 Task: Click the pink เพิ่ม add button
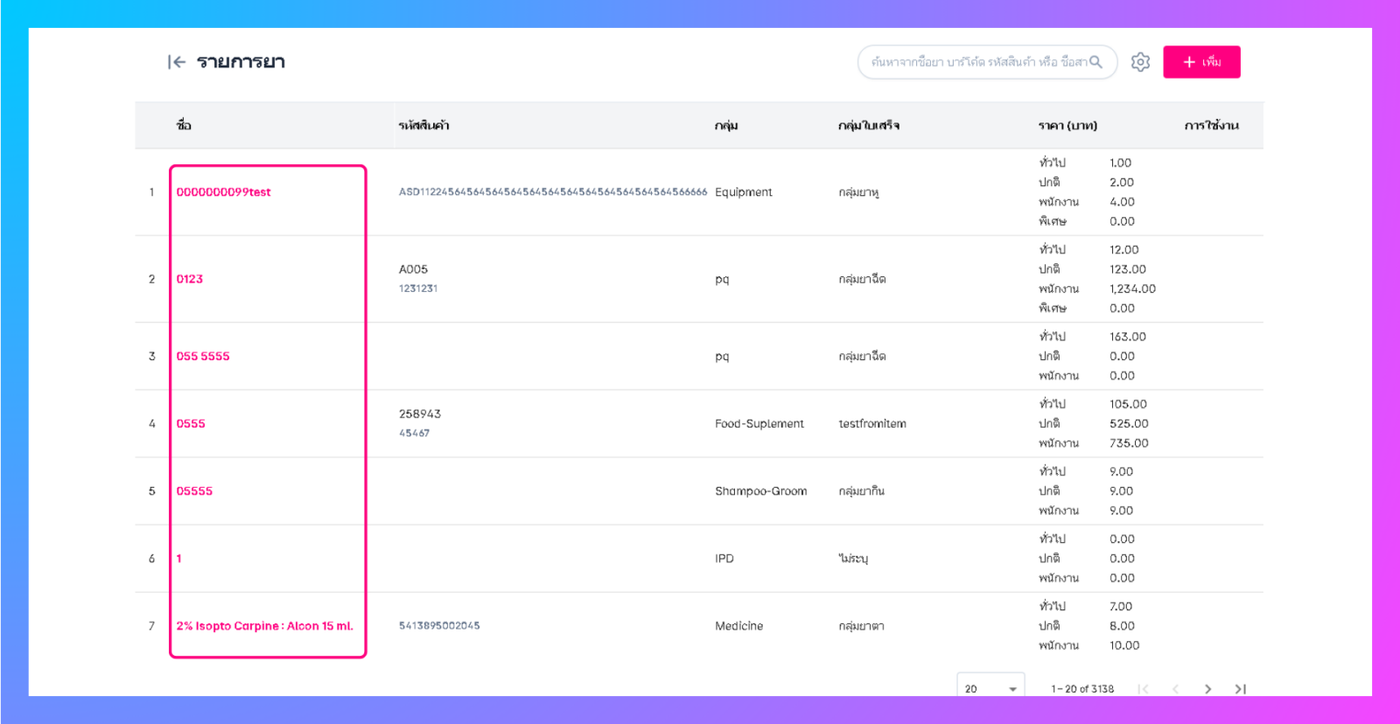pos(1201,62)
